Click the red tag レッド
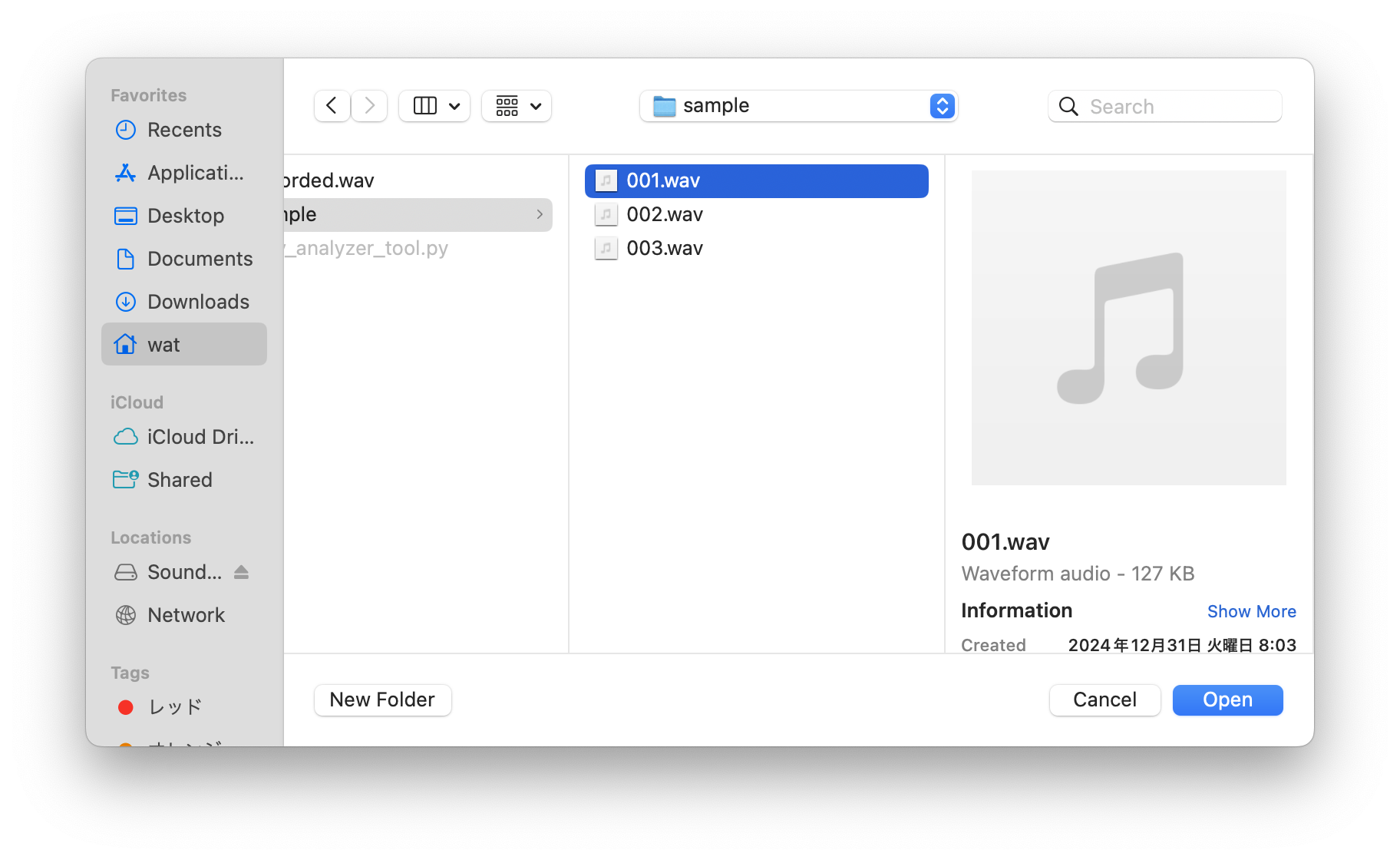Screen dimensions: 1400x860 click(175, 707)
